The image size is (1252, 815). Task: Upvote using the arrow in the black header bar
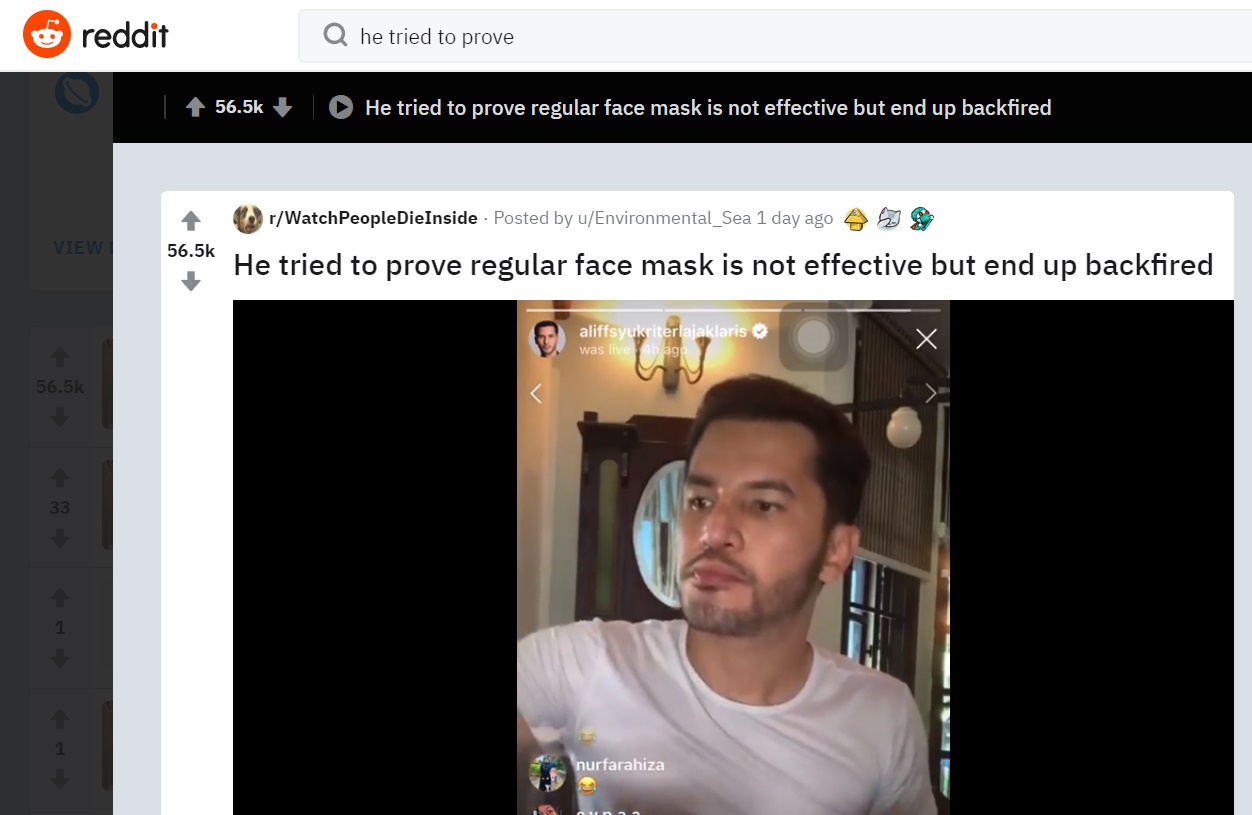[196, 107]
